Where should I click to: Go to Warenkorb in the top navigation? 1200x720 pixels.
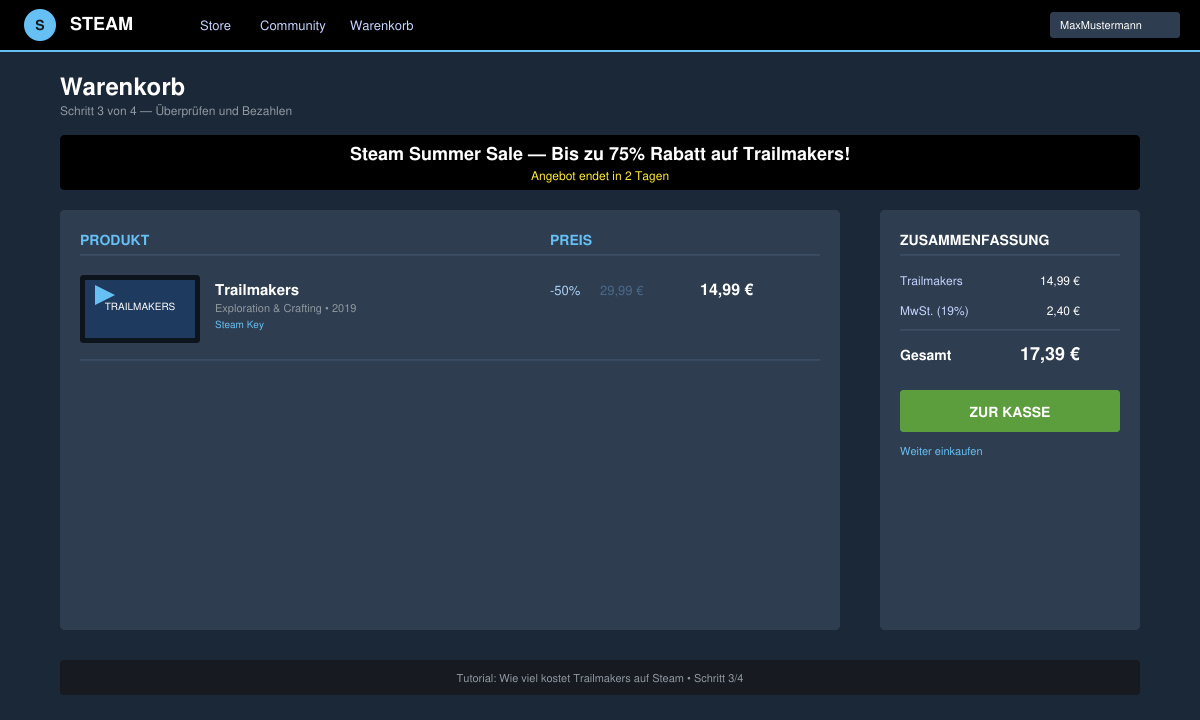click(x=381, y=26)
